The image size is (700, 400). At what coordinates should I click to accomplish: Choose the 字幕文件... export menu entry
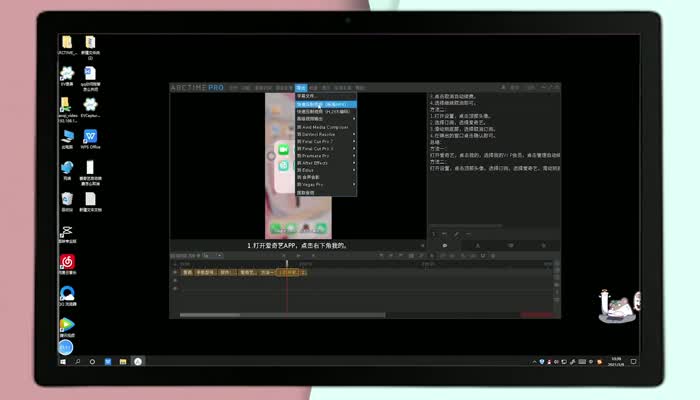coord(326,96)
